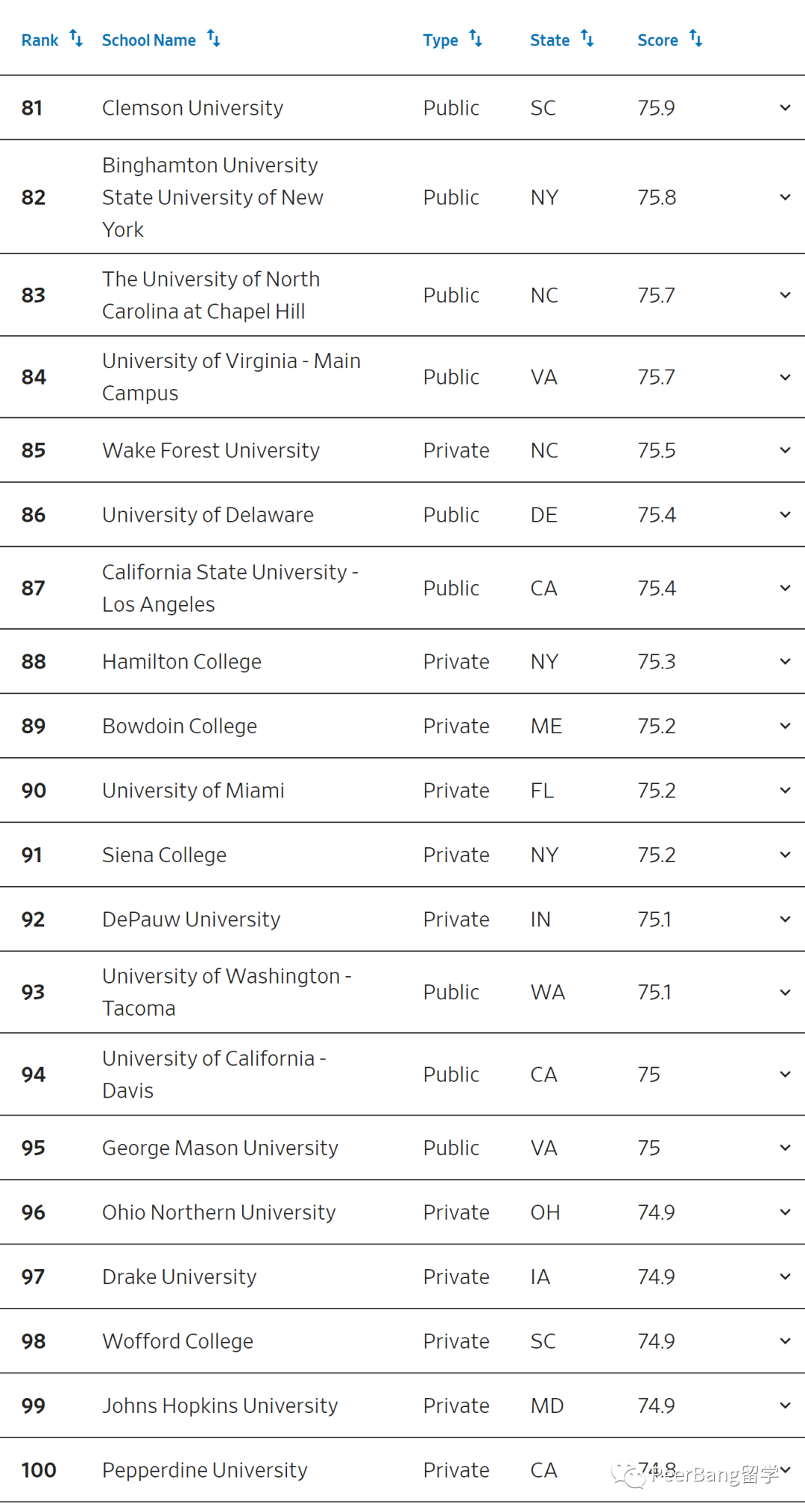Image resolution: width=805 pixels, height=1512 pixels.
Task: Expand the DePauw University row chevron
Action: point(785,920)
